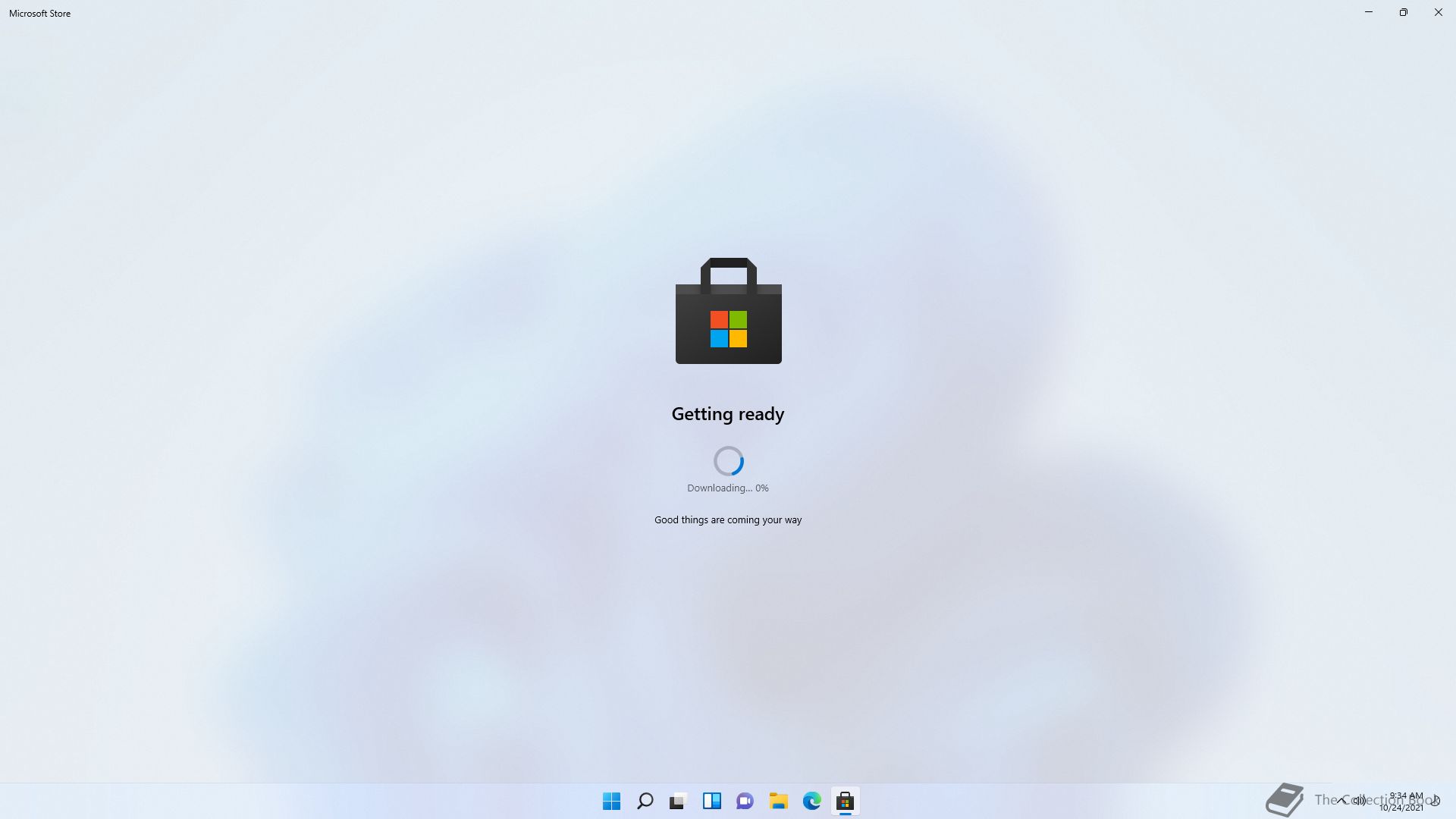
Task: Open the volume speaker tray icon
Action: [1360, 800]
